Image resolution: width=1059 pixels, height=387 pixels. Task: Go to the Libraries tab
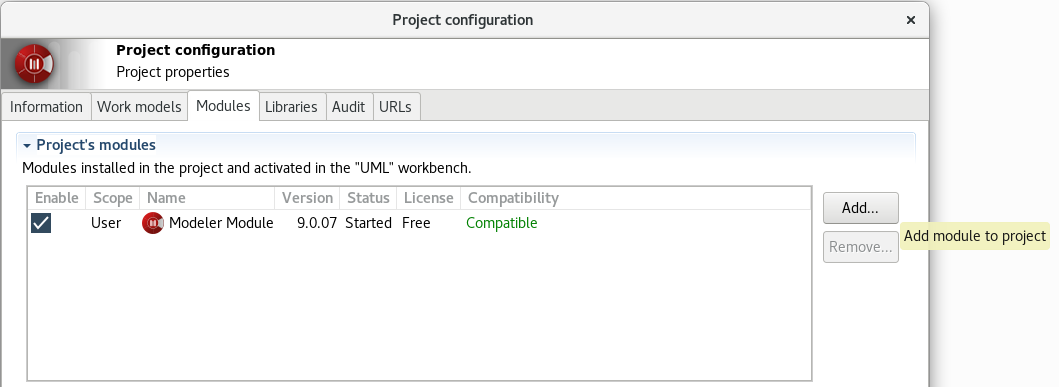[291, 107]
